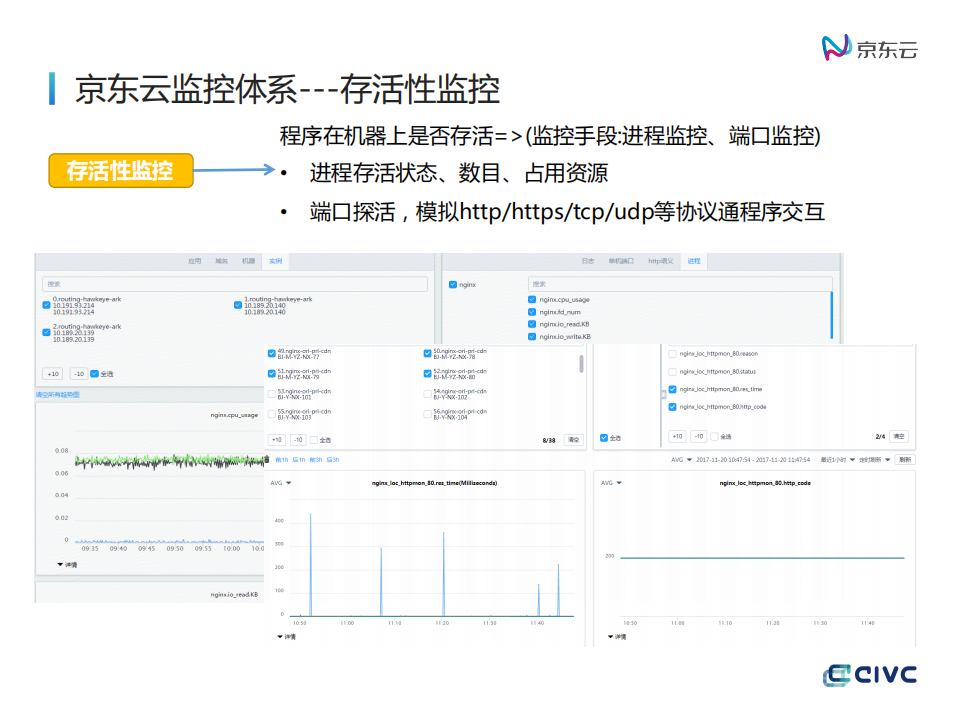Enable 全选 select-all in the instance panel
The height and width of the screenshot is (719, 959).
[x=95, y=374]
